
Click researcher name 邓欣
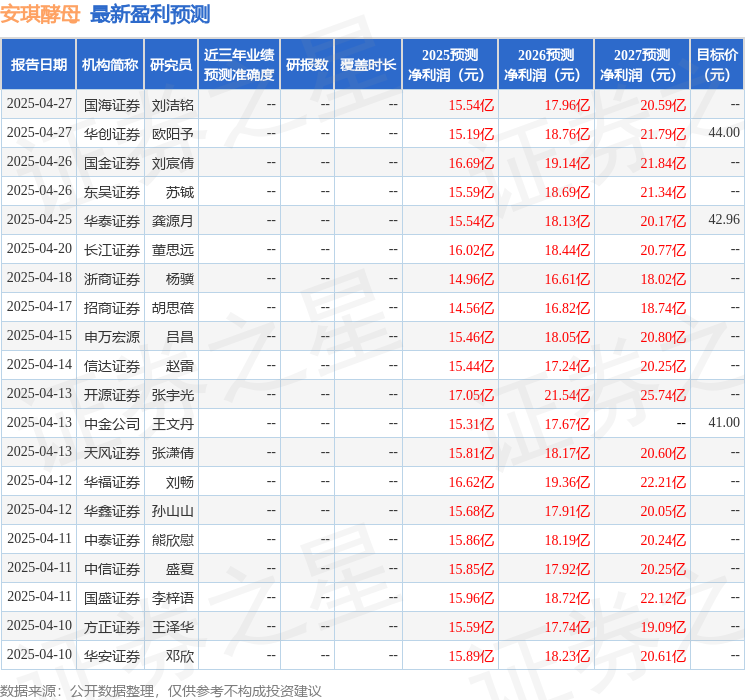pos(180,656)
